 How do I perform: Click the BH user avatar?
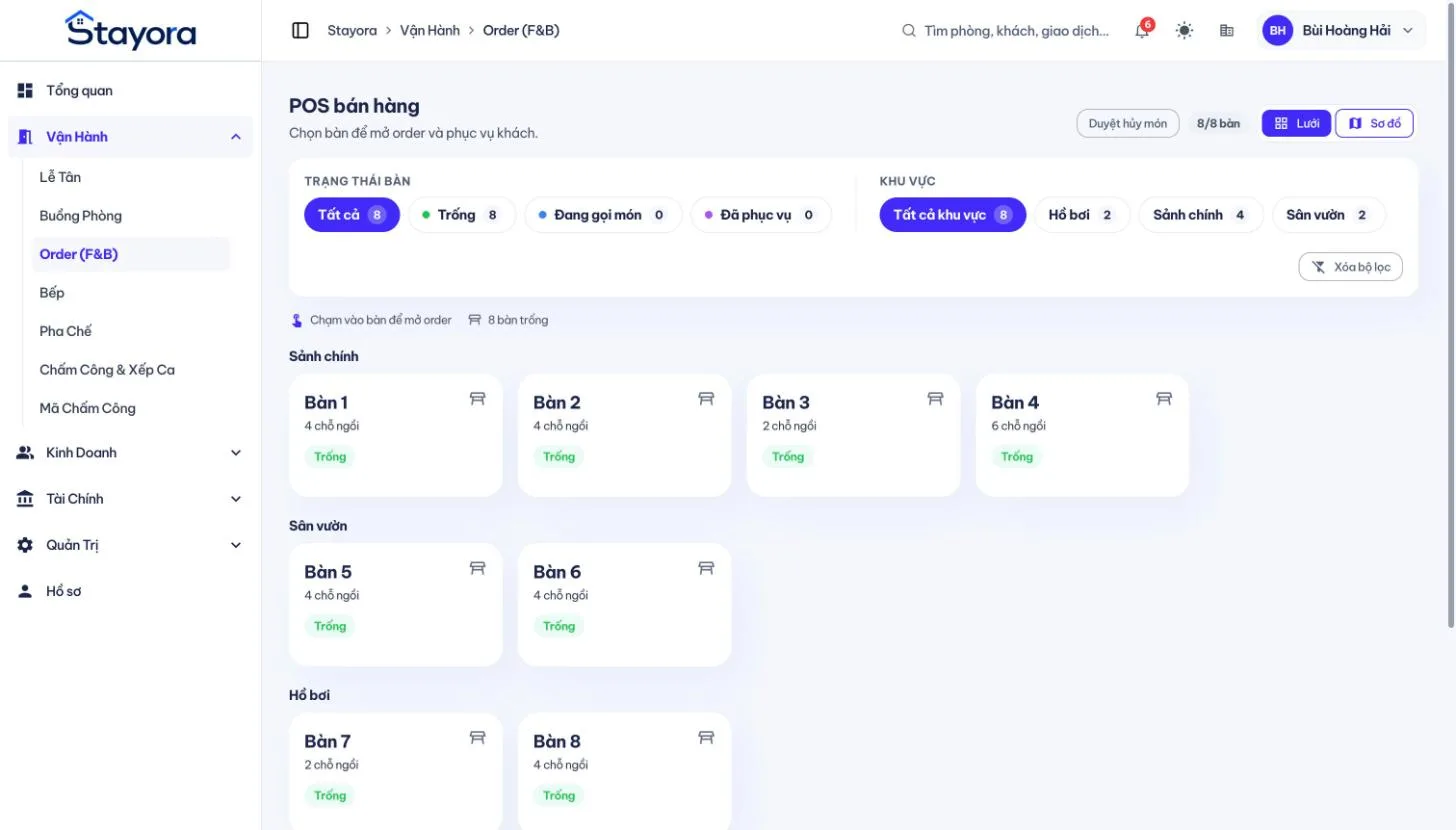coord(1277,31)
